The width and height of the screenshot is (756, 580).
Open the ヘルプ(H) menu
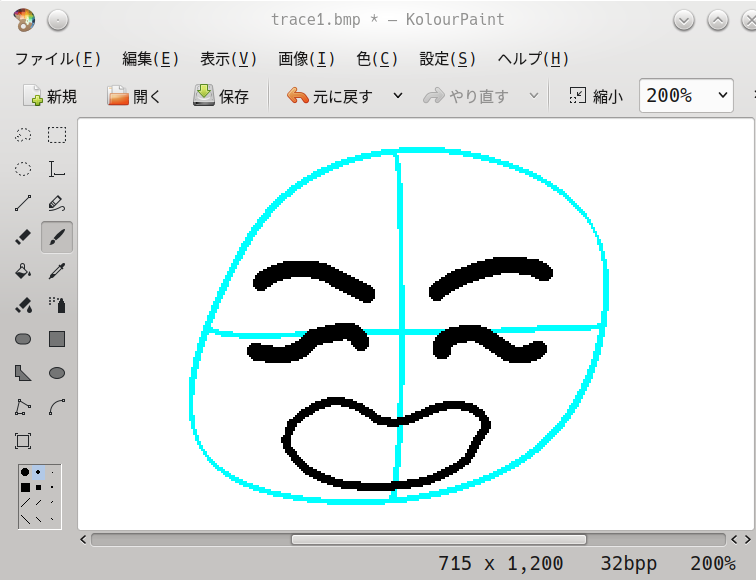[x=533, y=59]
